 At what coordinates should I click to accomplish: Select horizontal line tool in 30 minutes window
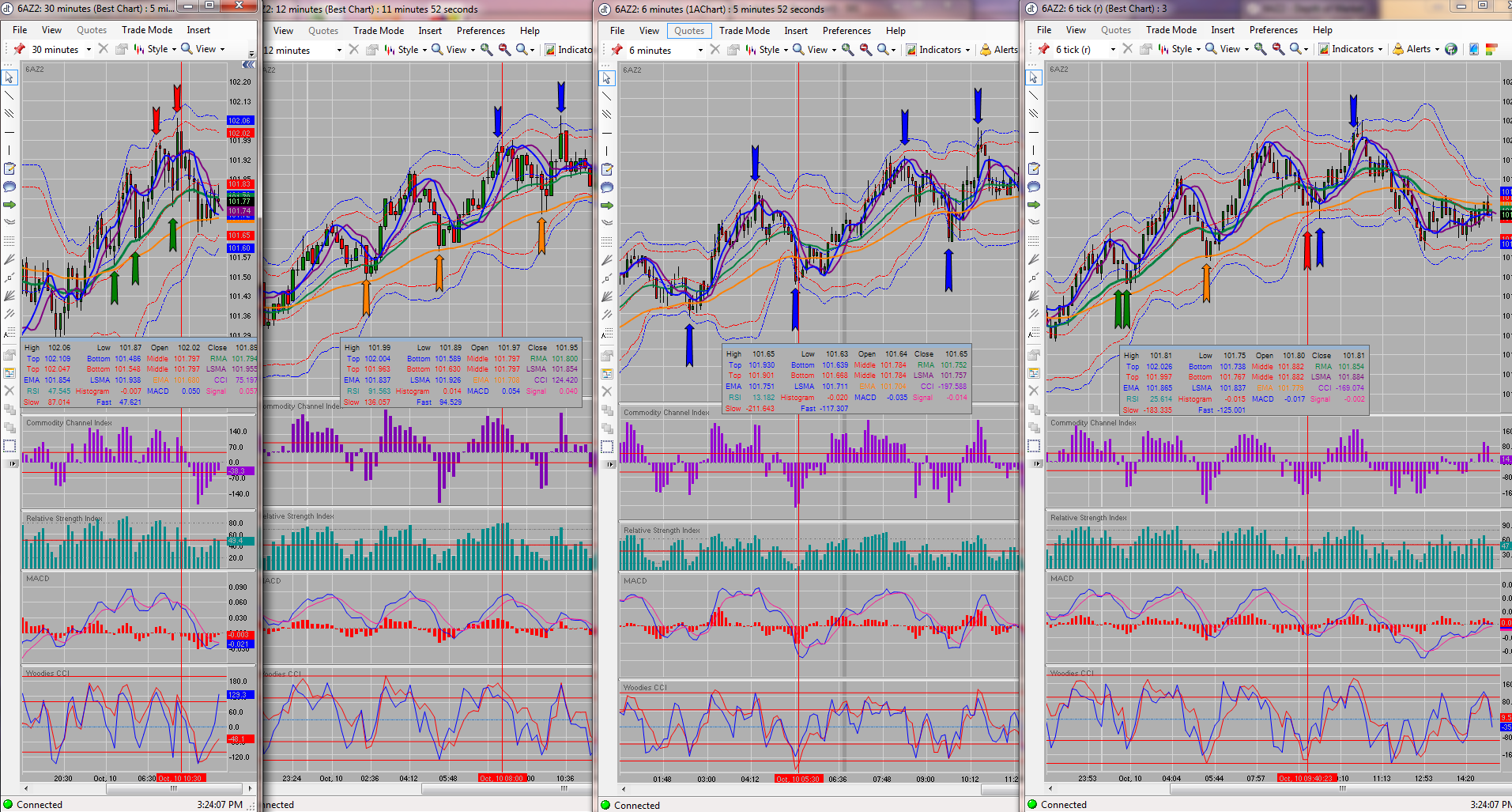click(x=9, y=132)
